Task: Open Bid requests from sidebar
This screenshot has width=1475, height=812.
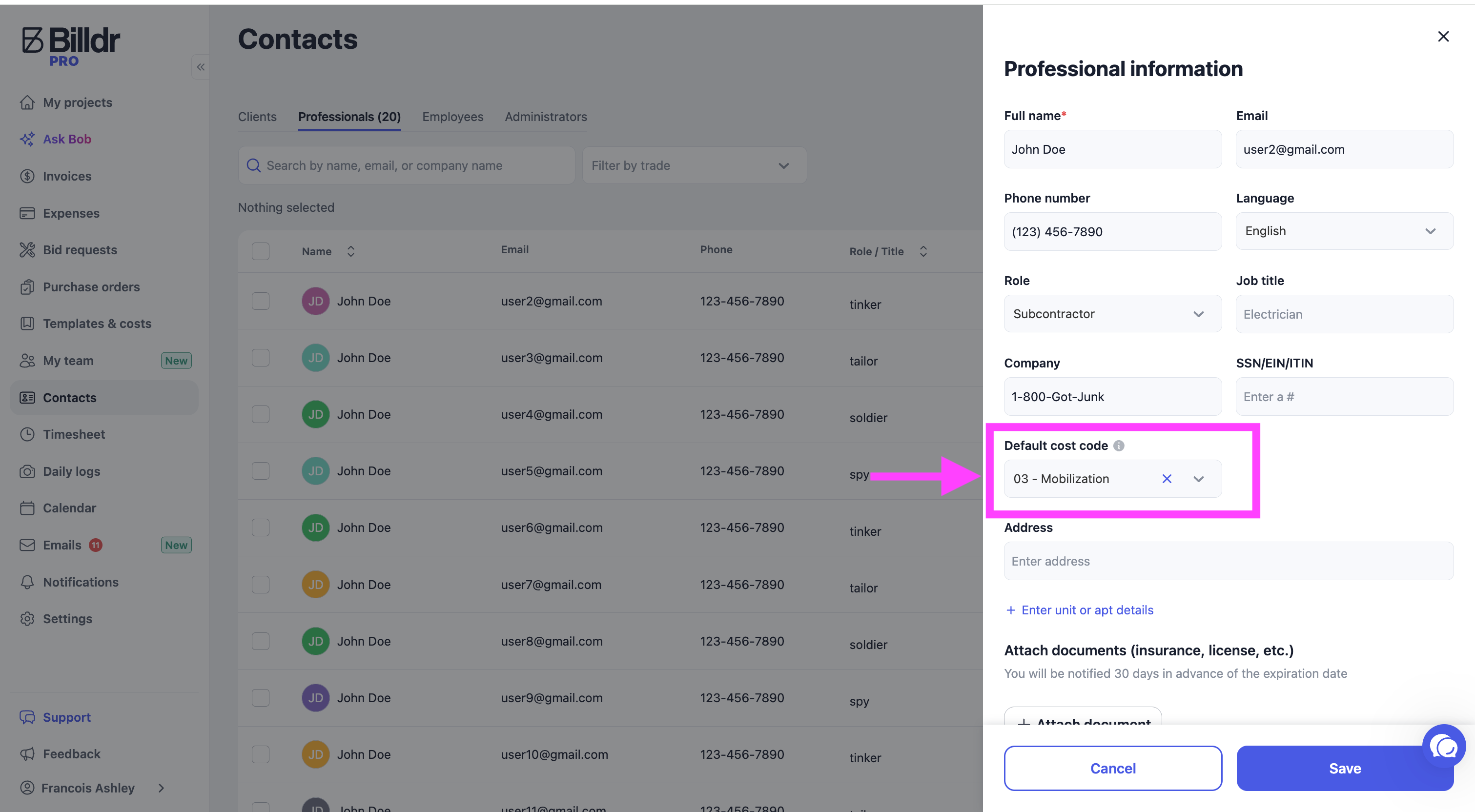Action: (80, 250)
